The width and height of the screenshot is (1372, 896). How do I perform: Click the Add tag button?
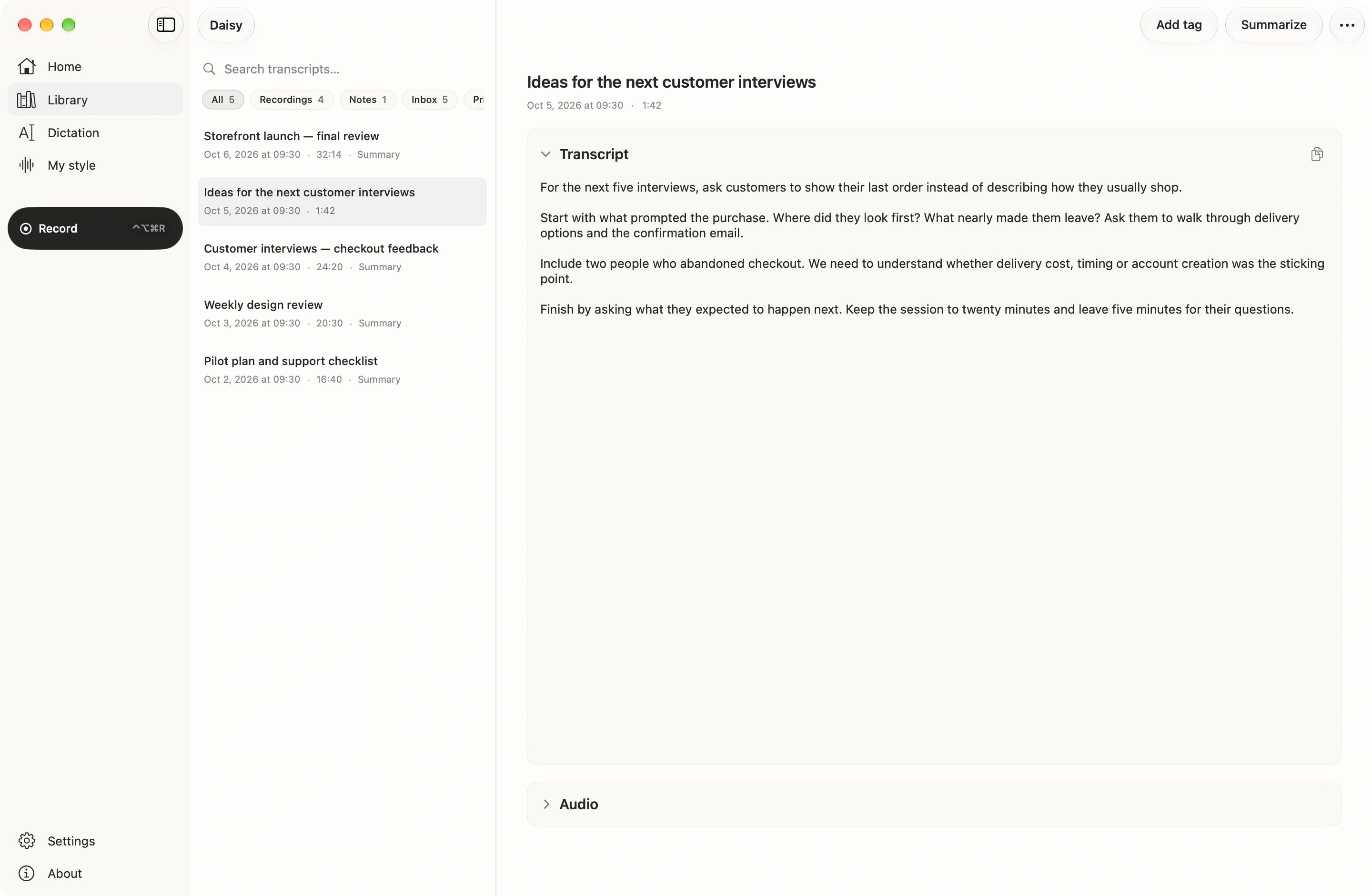(1178, 25)
